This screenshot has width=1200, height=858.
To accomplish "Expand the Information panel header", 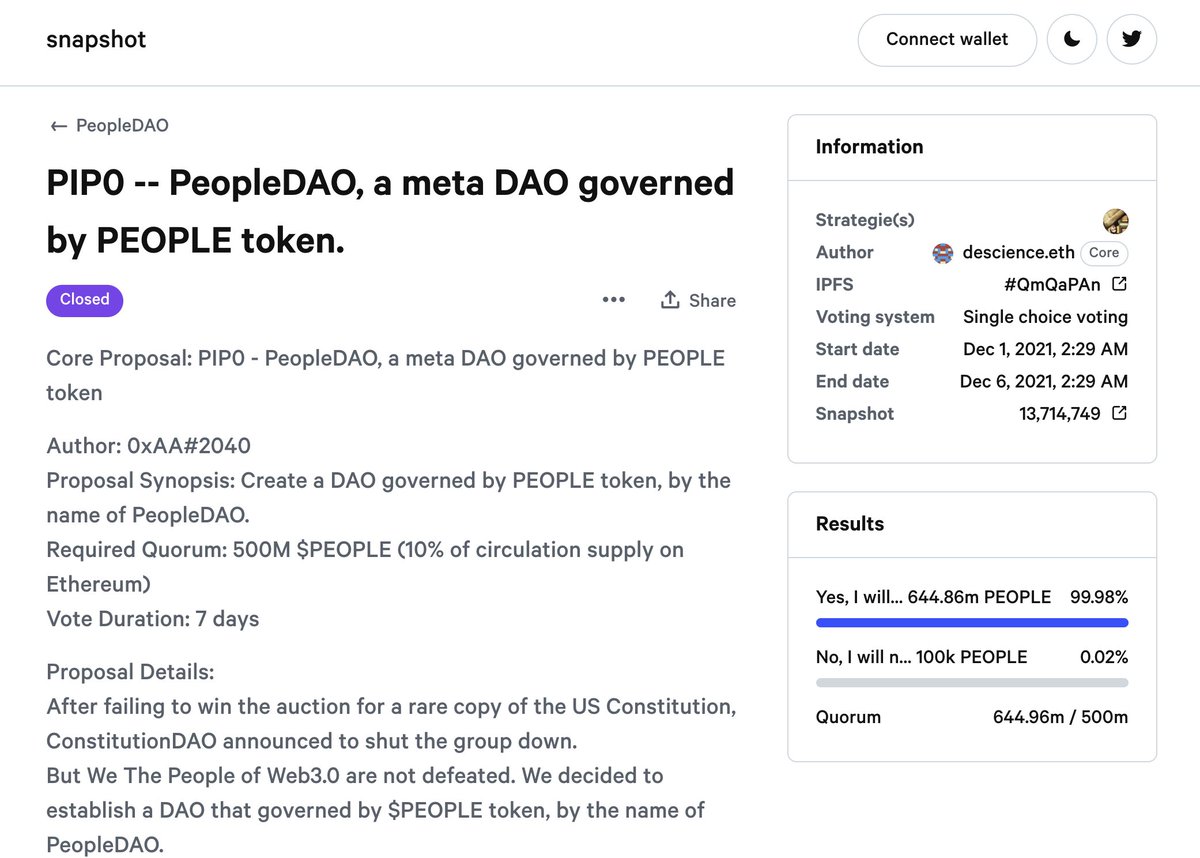I will pyautogui.click(x=869, y=146).
